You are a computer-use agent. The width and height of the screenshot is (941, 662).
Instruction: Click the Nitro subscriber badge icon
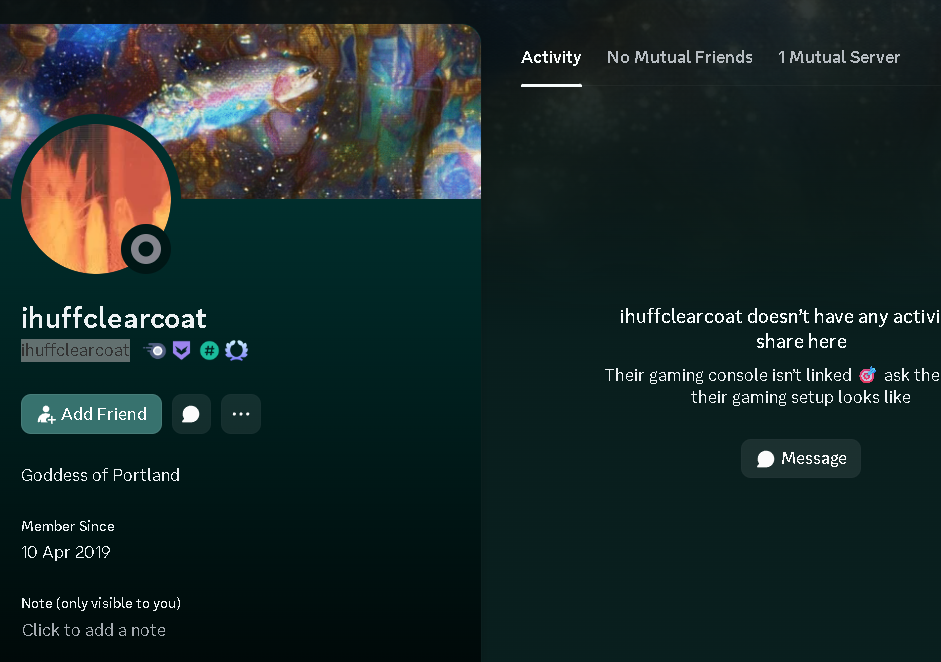pyautogui.click(x=155, y=351)
